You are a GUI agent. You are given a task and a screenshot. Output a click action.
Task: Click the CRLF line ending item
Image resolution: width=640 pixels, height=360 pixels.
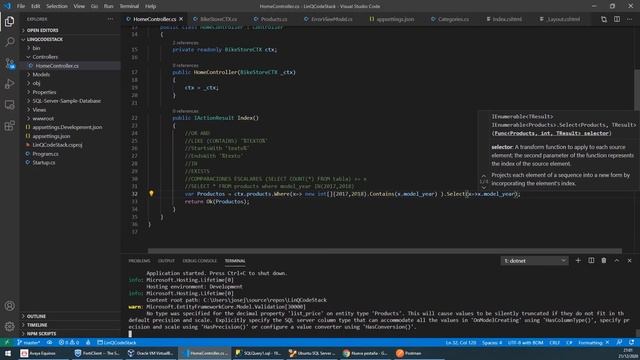(x=554, y=342)
